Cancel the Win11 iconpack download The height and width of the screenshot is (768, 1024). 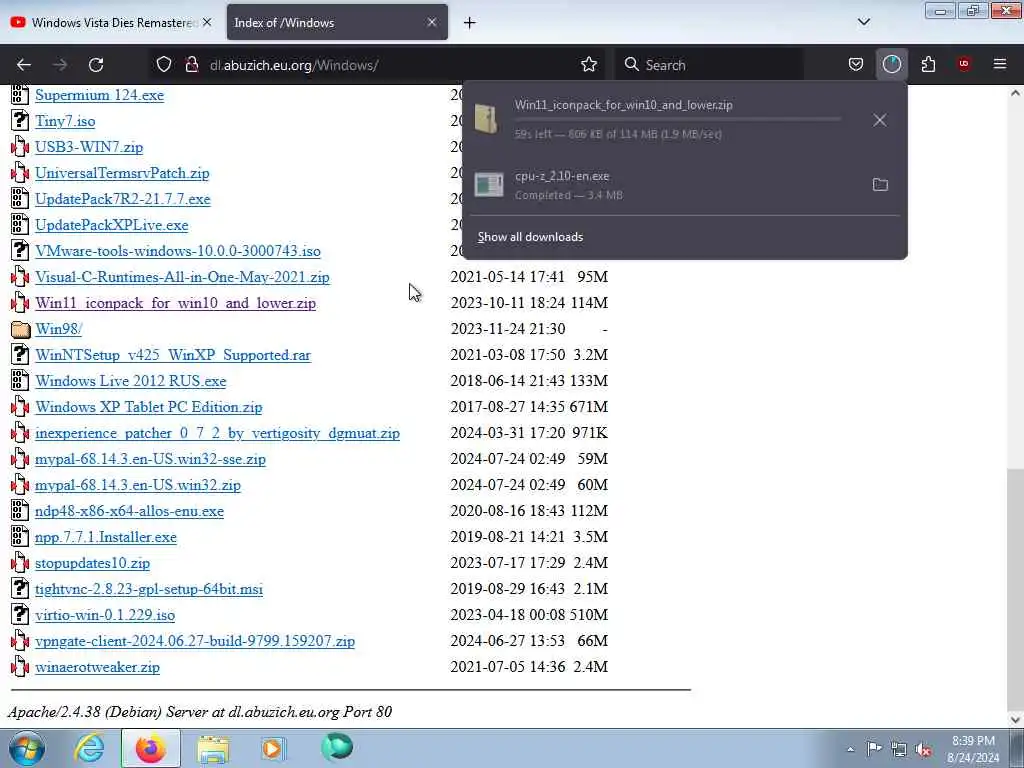pos(880,120)
